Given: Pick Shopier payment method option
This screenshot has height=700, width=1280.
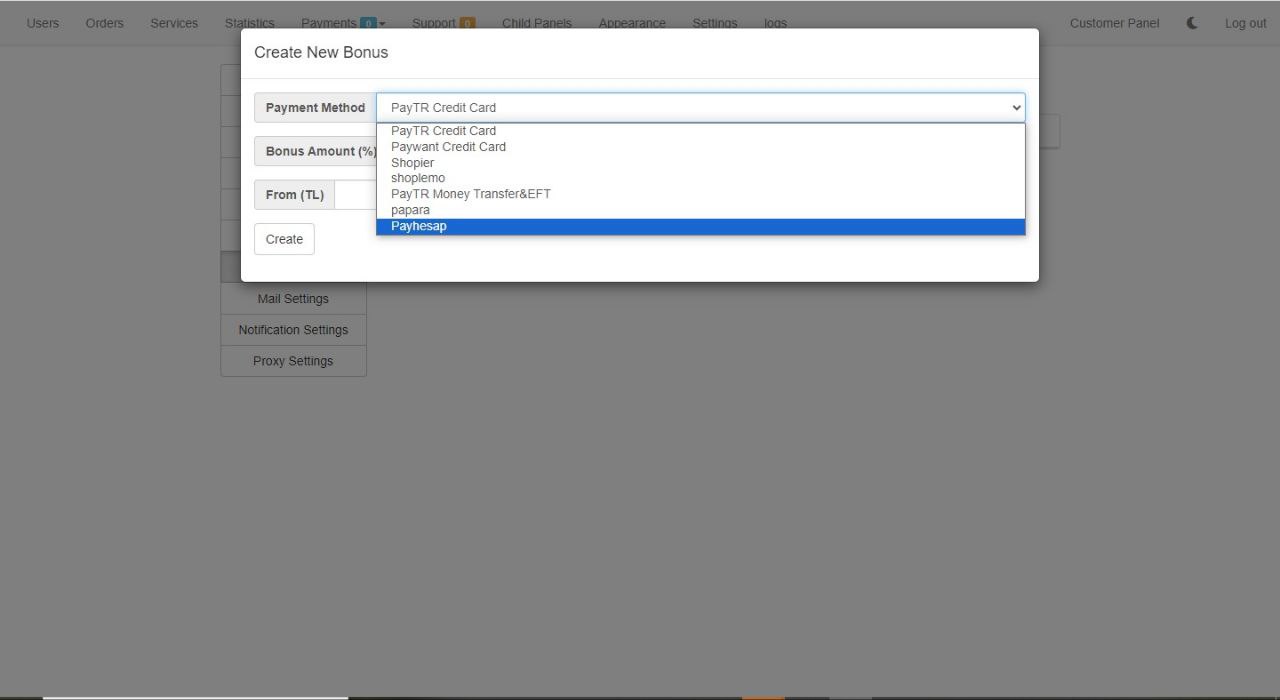Looking at the screenshot, I should tap(412, 163).
